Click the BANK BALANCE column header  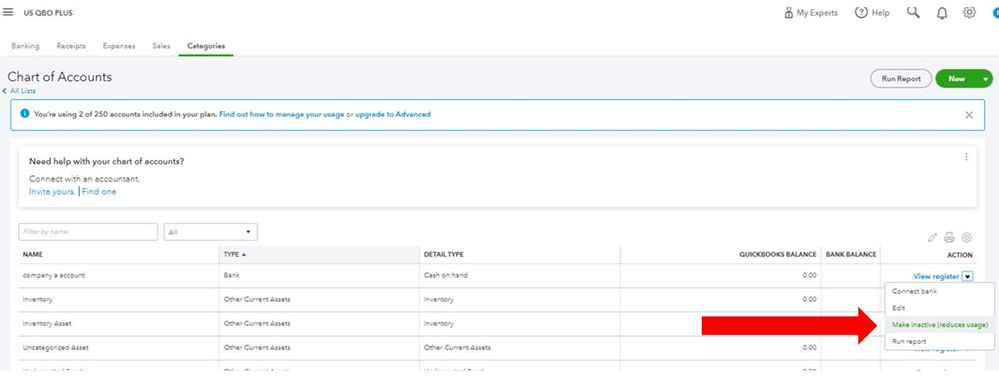(851, 255)
